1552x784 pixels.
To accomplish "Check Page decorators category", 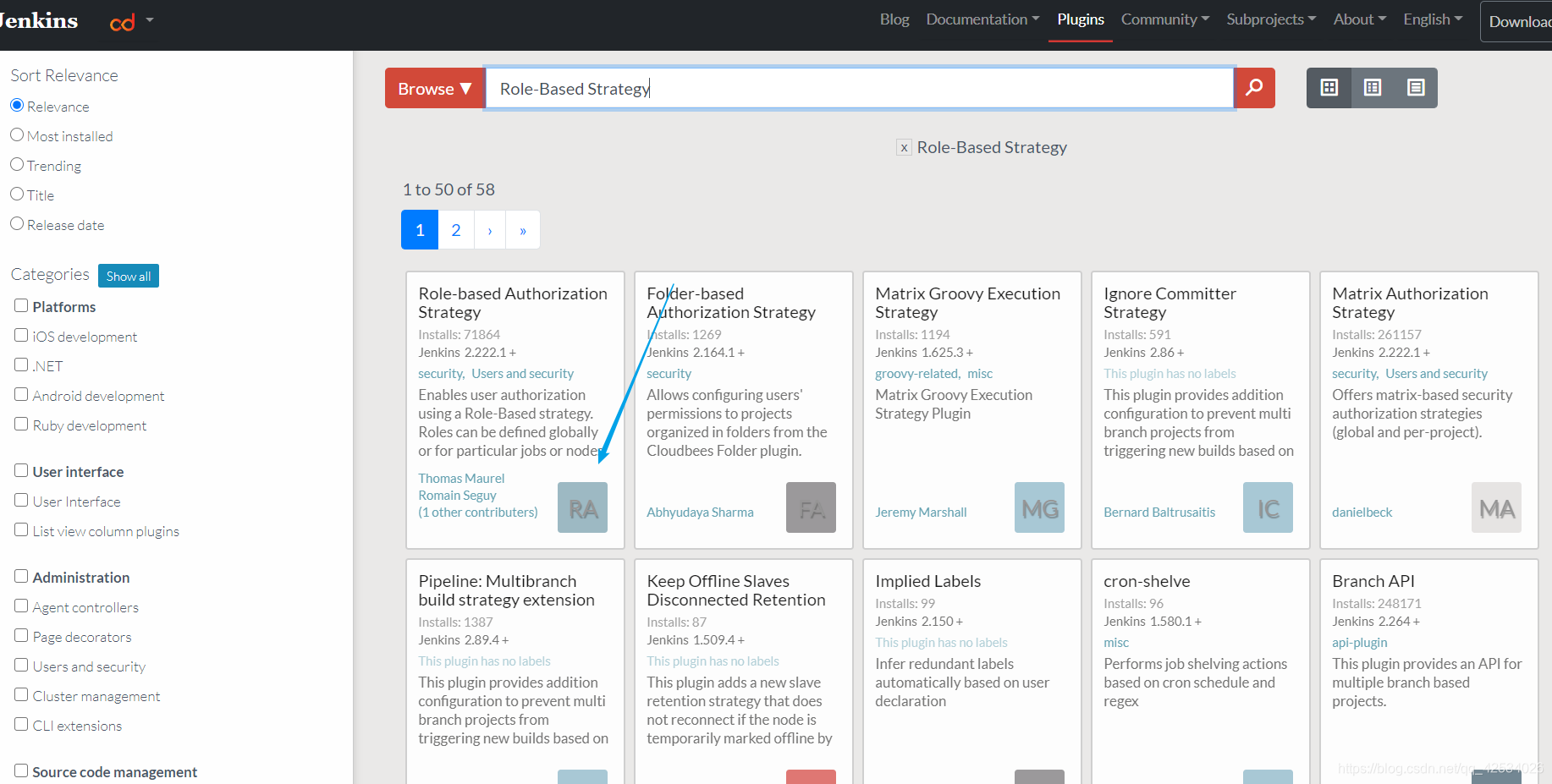I will (21, 635).
